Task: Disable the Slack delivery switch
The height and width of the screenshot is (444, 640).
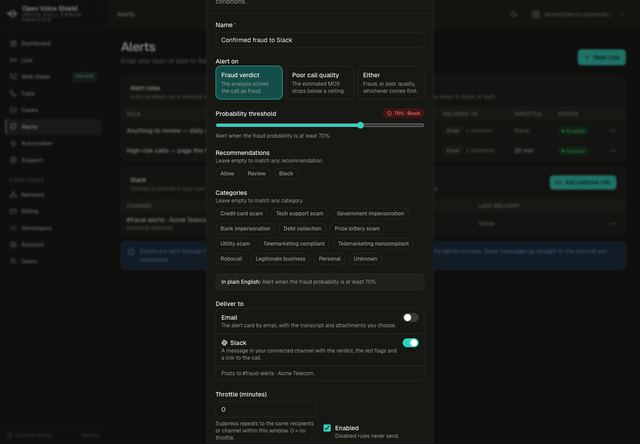Action: click(x=411, y=343)
